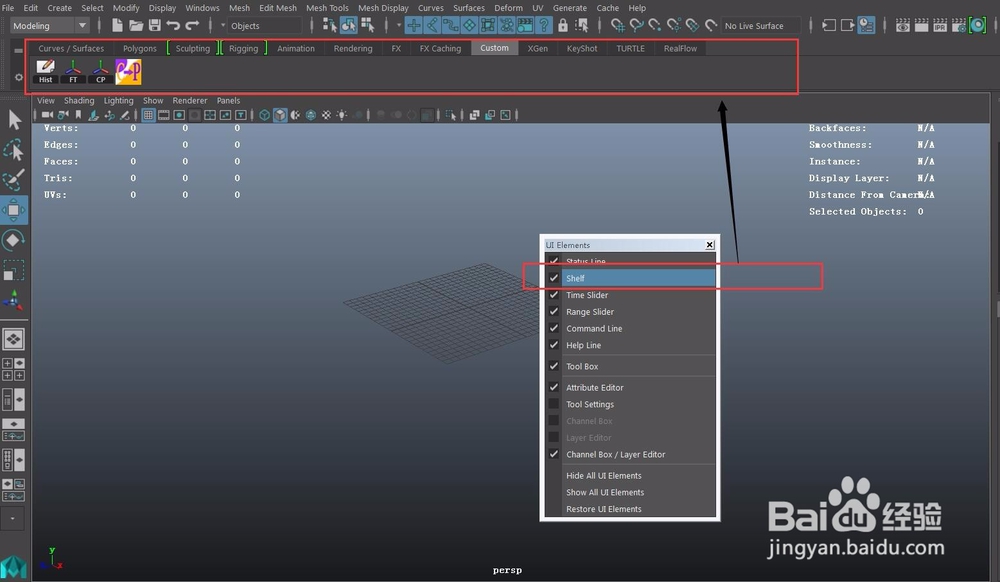Click viewport wireframe cube icon

click(265, 115)
